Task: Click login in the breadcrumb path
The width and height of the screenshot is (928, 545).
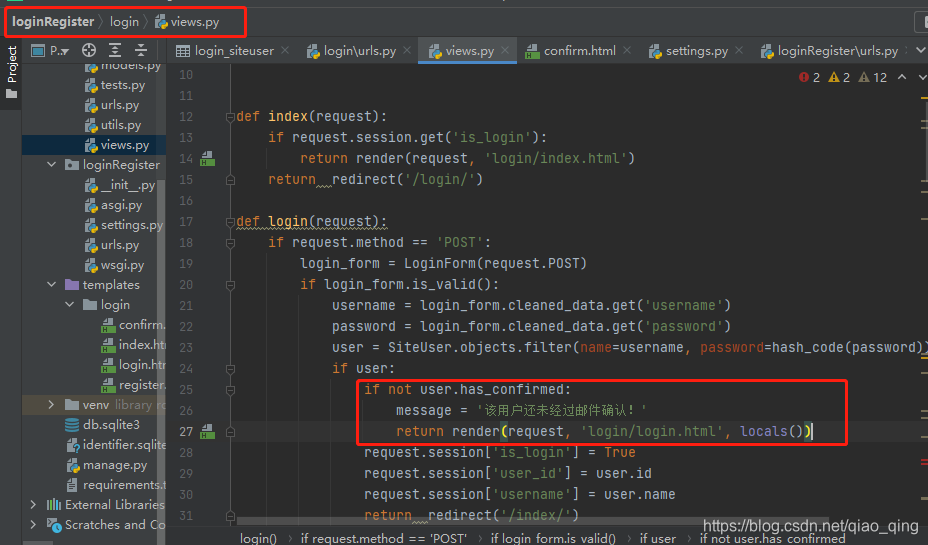Action: click(x=124, y=22)
